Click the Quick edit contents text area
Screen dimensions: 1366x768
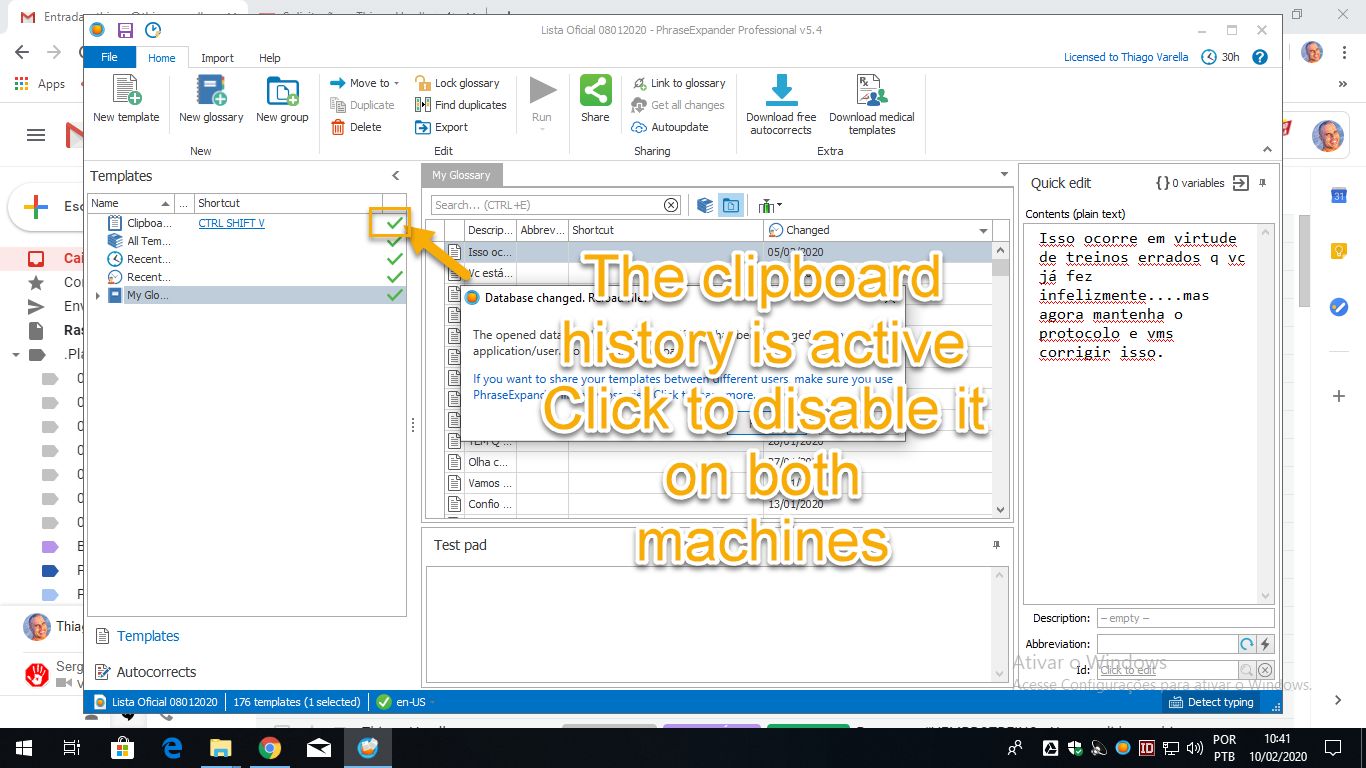coord(1141,413)
